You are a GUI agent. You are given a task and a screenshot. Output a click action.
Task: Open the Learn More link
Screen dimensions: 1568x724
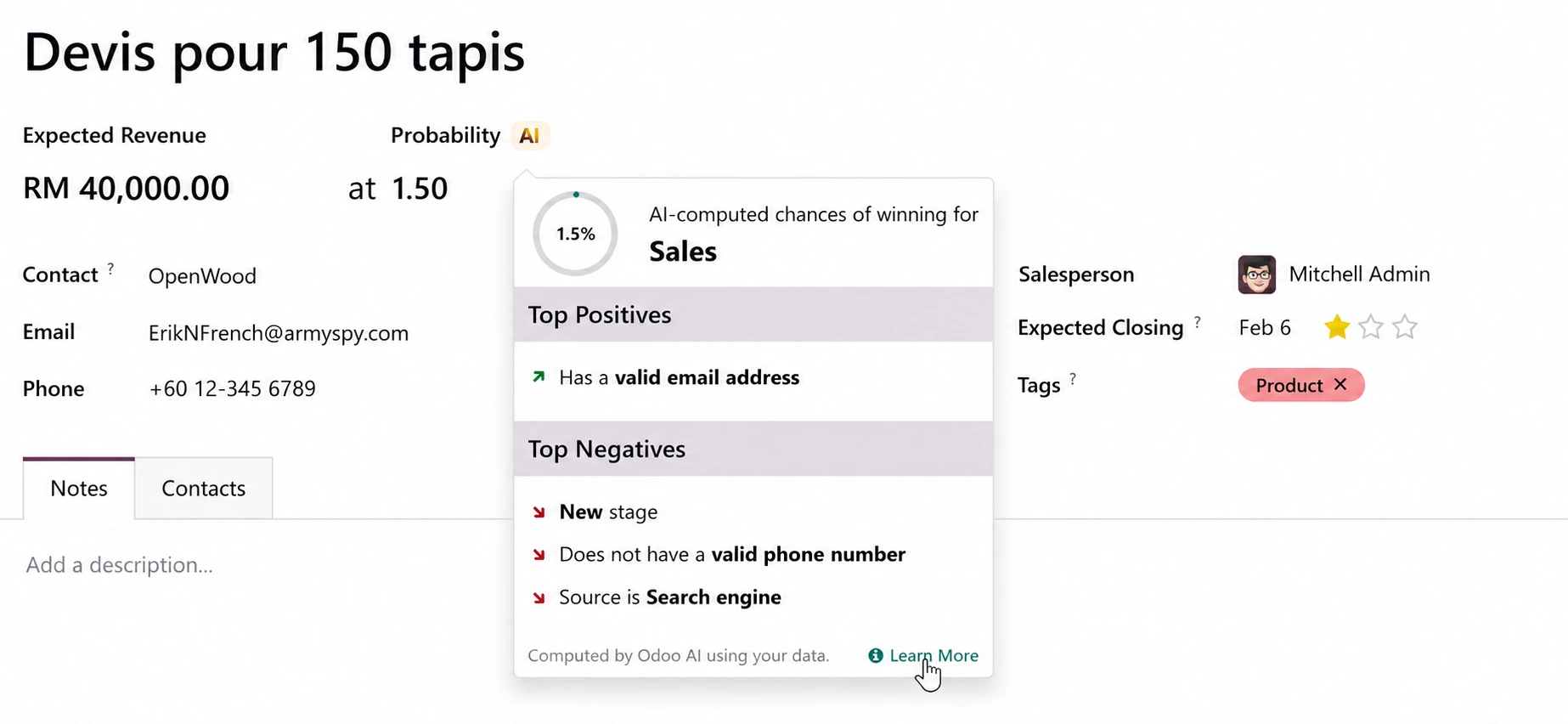coord(933,655)
